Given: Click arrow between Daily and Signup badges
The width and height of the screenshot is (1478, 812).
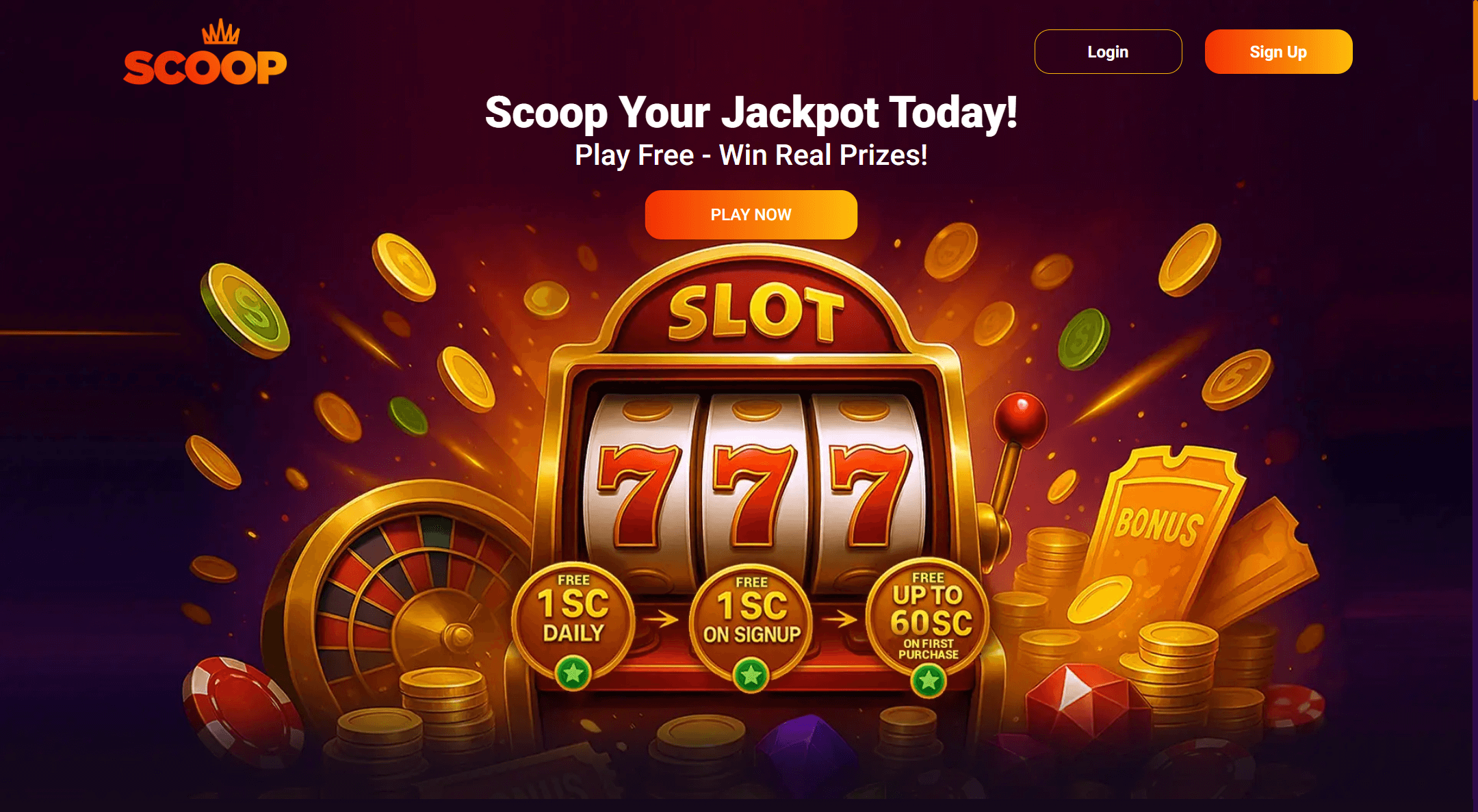Looking at the screenshot, I should pos(662,620).
